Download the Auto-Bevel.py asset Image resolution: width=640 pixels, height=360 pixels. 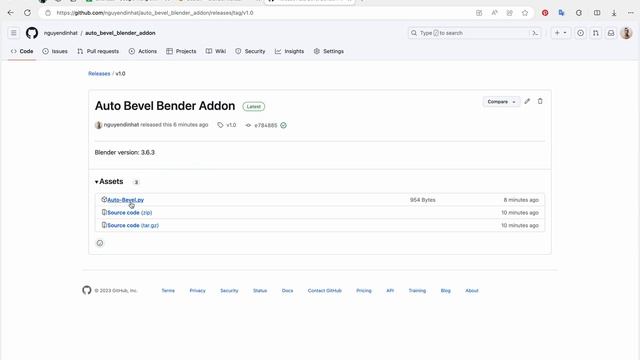[125, 200]
